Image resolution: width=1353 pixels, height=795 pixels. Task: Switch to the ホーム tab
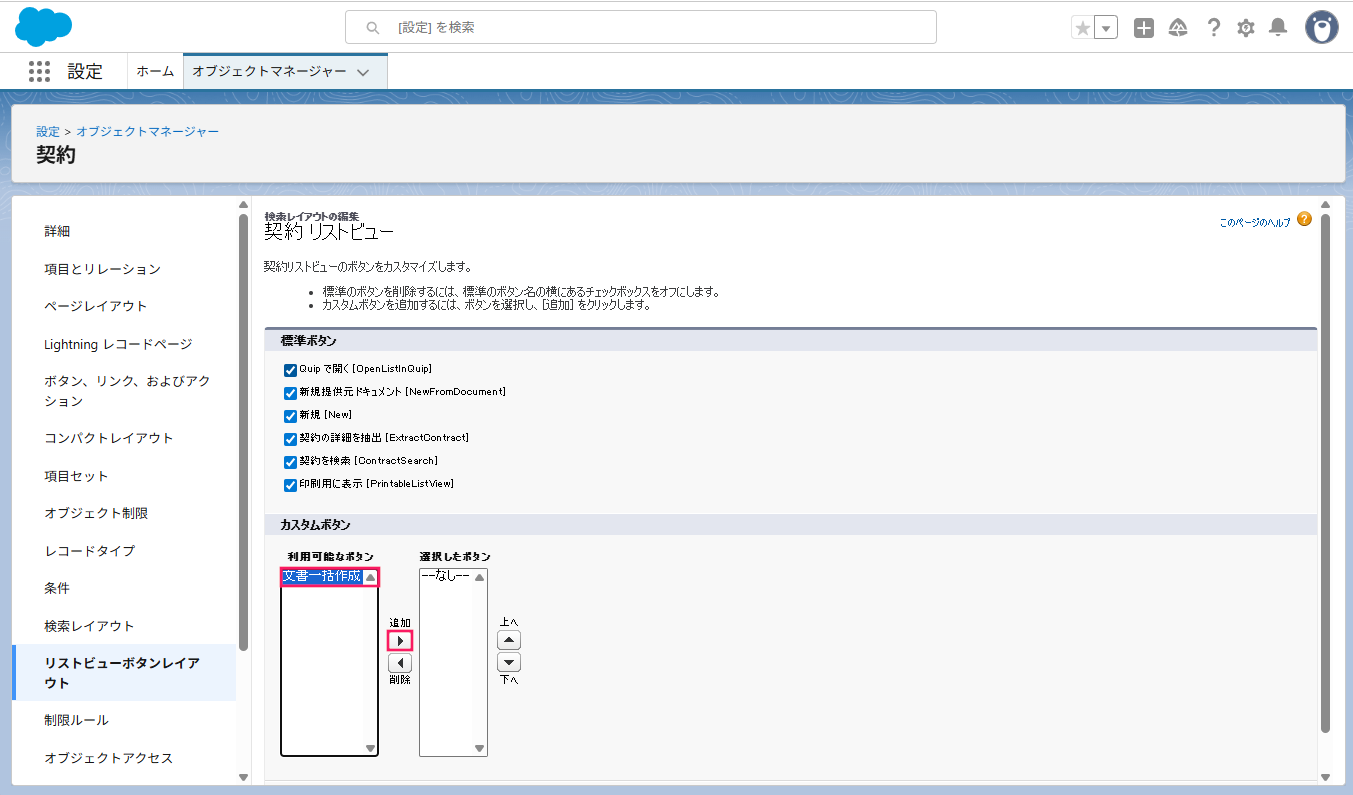point(155,71)
